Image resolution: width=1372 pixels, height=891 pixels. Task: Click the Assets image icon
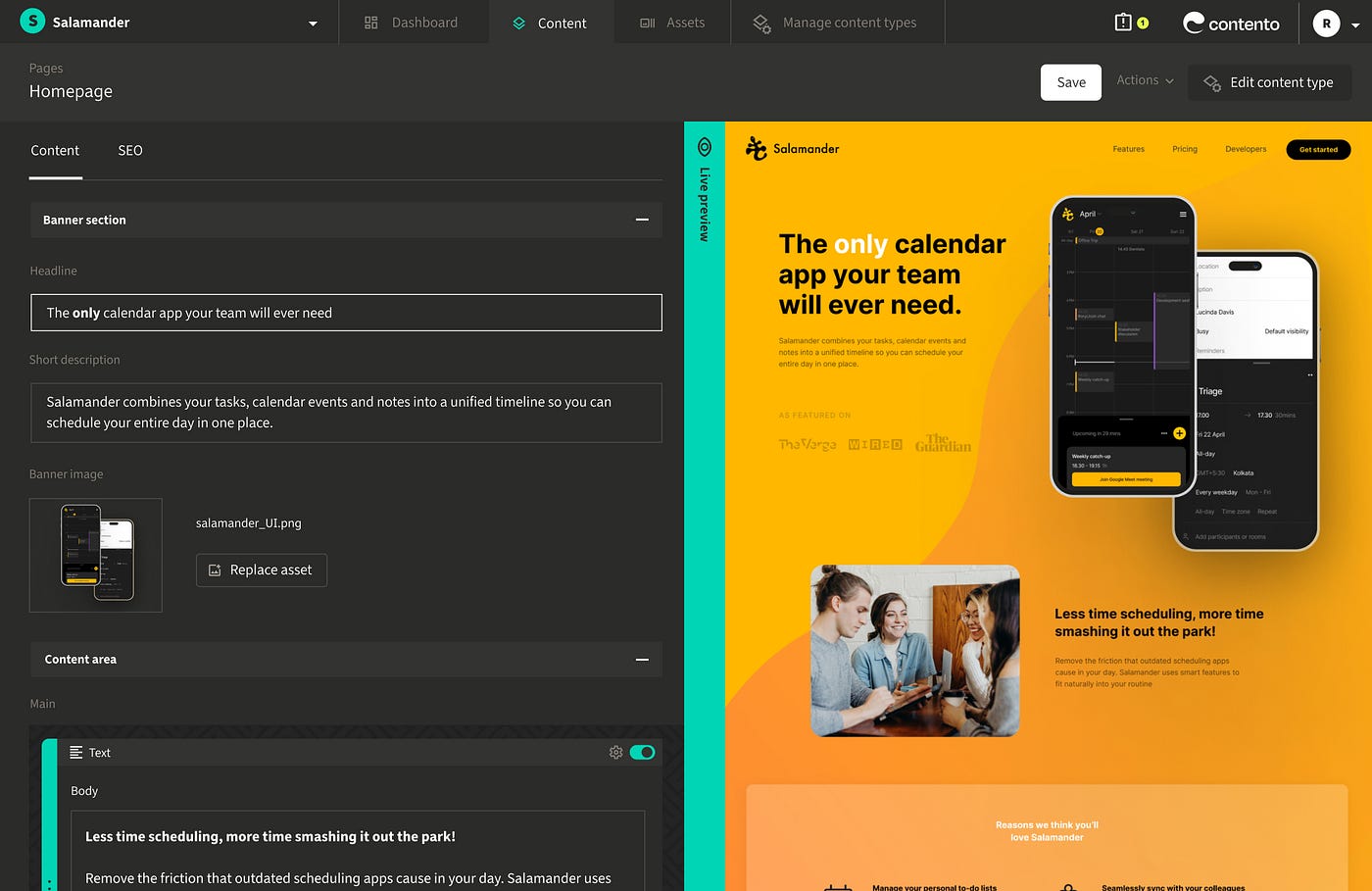pos(647,23)
